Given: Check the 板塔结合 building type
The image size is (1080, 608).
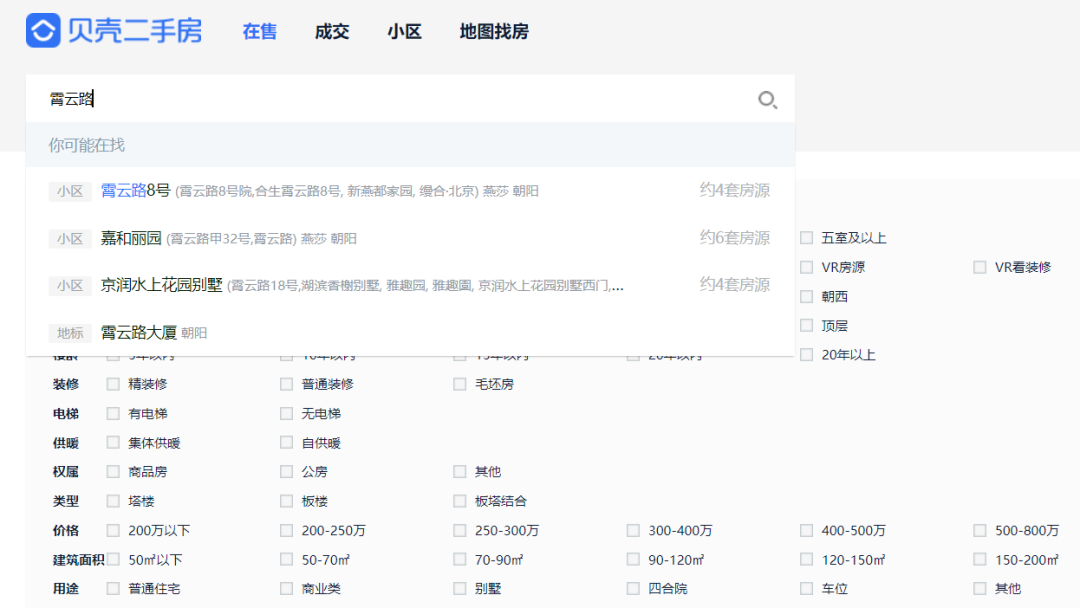Looking at the screenshot, I should coord(459,501).
